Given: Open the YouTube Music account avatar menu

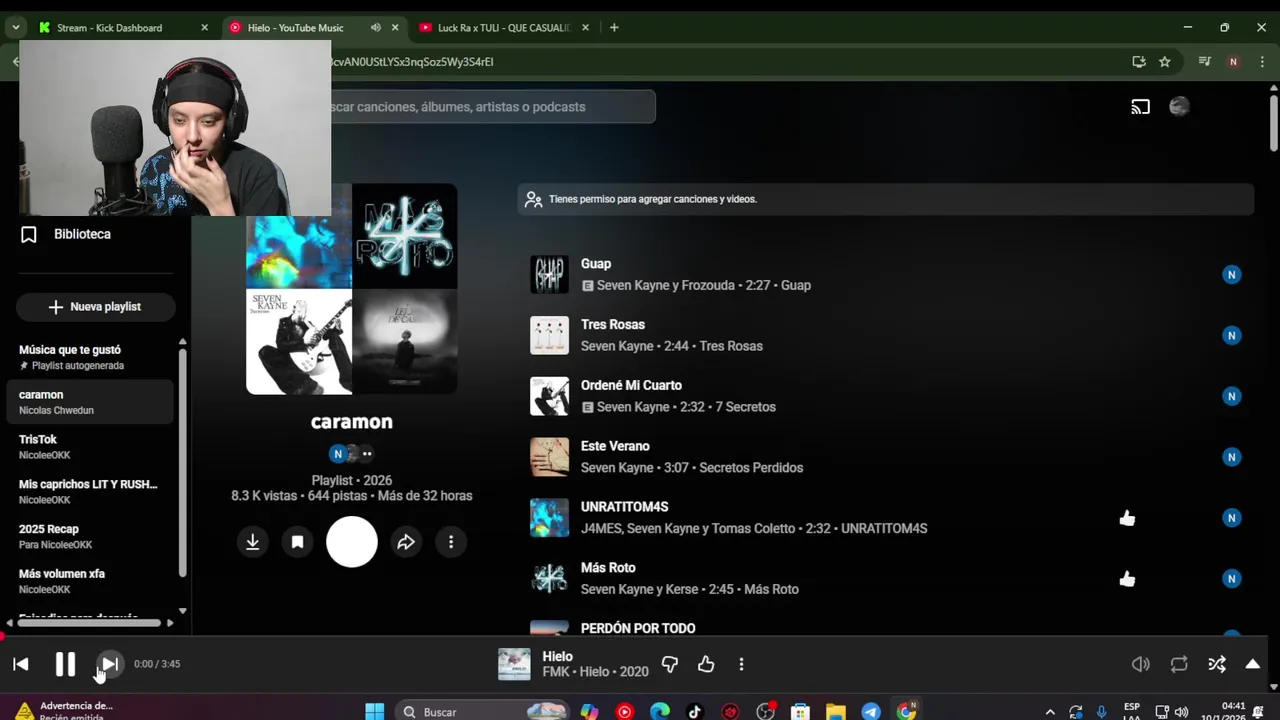Looking at the screenshot, I should tap(1180, 107).
